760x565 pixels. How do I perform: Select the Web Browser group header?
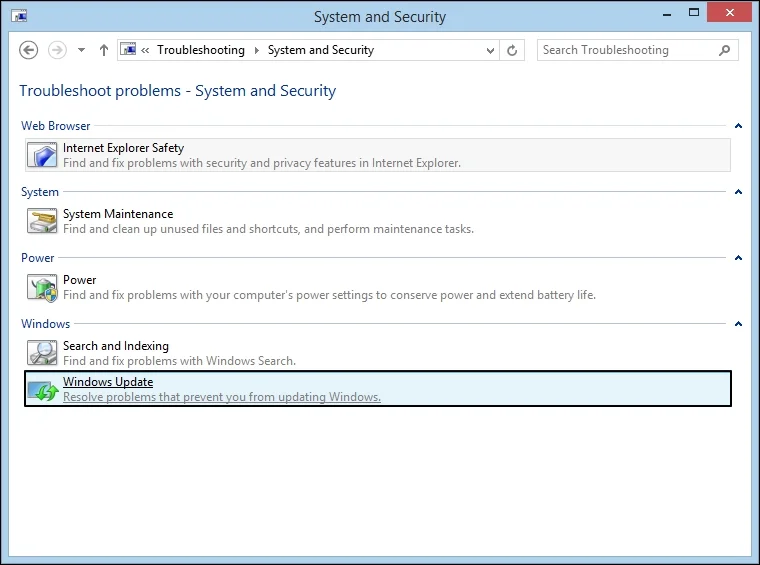click(55, 126)
